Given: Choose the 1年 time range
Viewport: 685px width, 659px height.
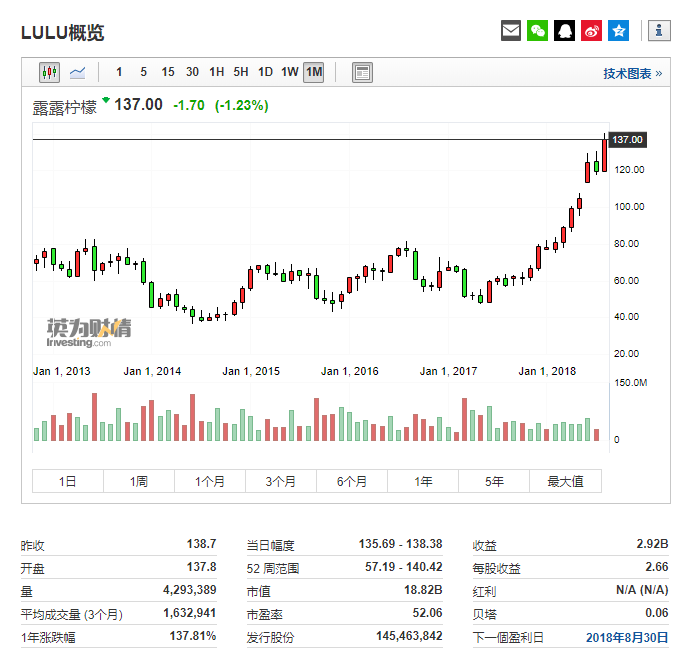Looking at the screenshot, I should 423,481.
